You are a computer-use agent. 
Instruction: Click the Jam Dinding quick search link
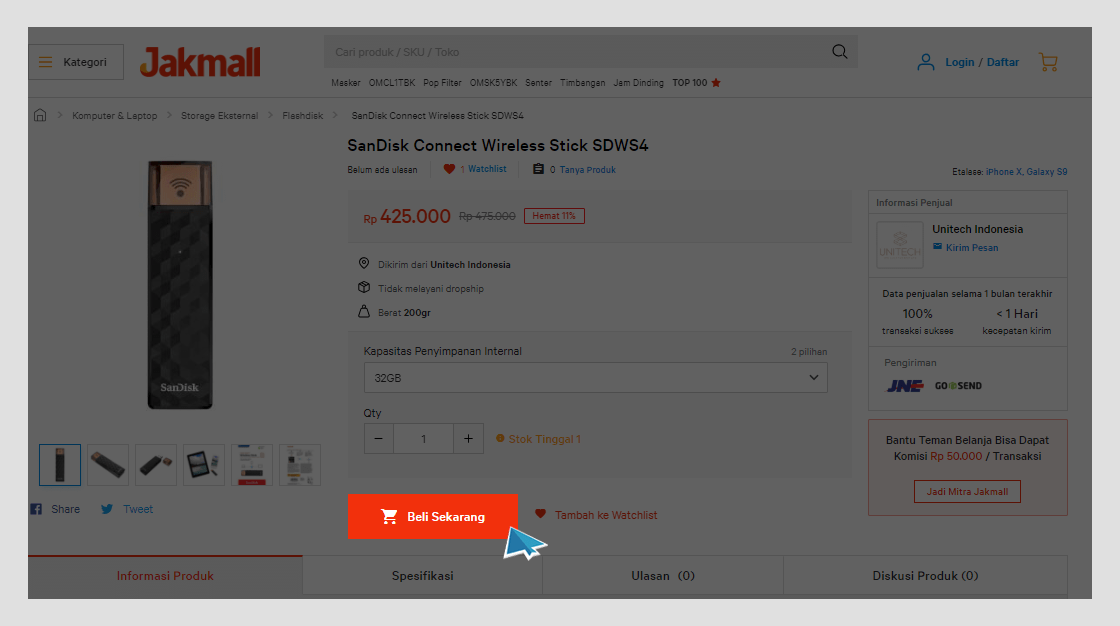639,83
